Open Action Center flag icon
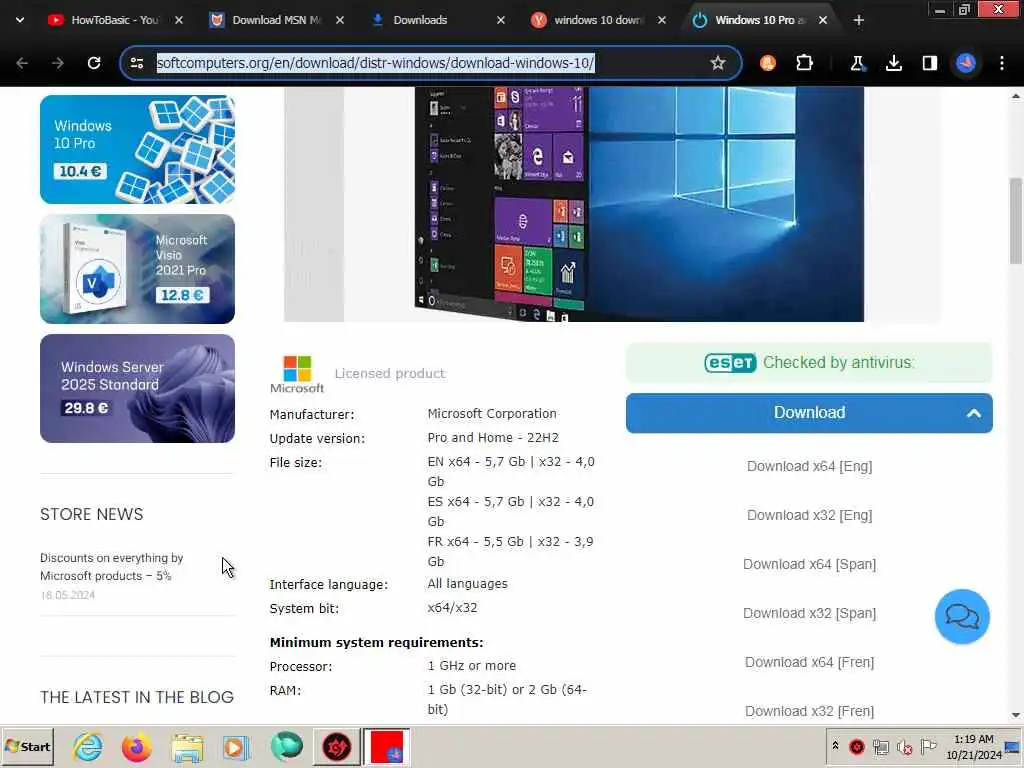This screenshot has height=768, width=1024. [x=929, y=746]
